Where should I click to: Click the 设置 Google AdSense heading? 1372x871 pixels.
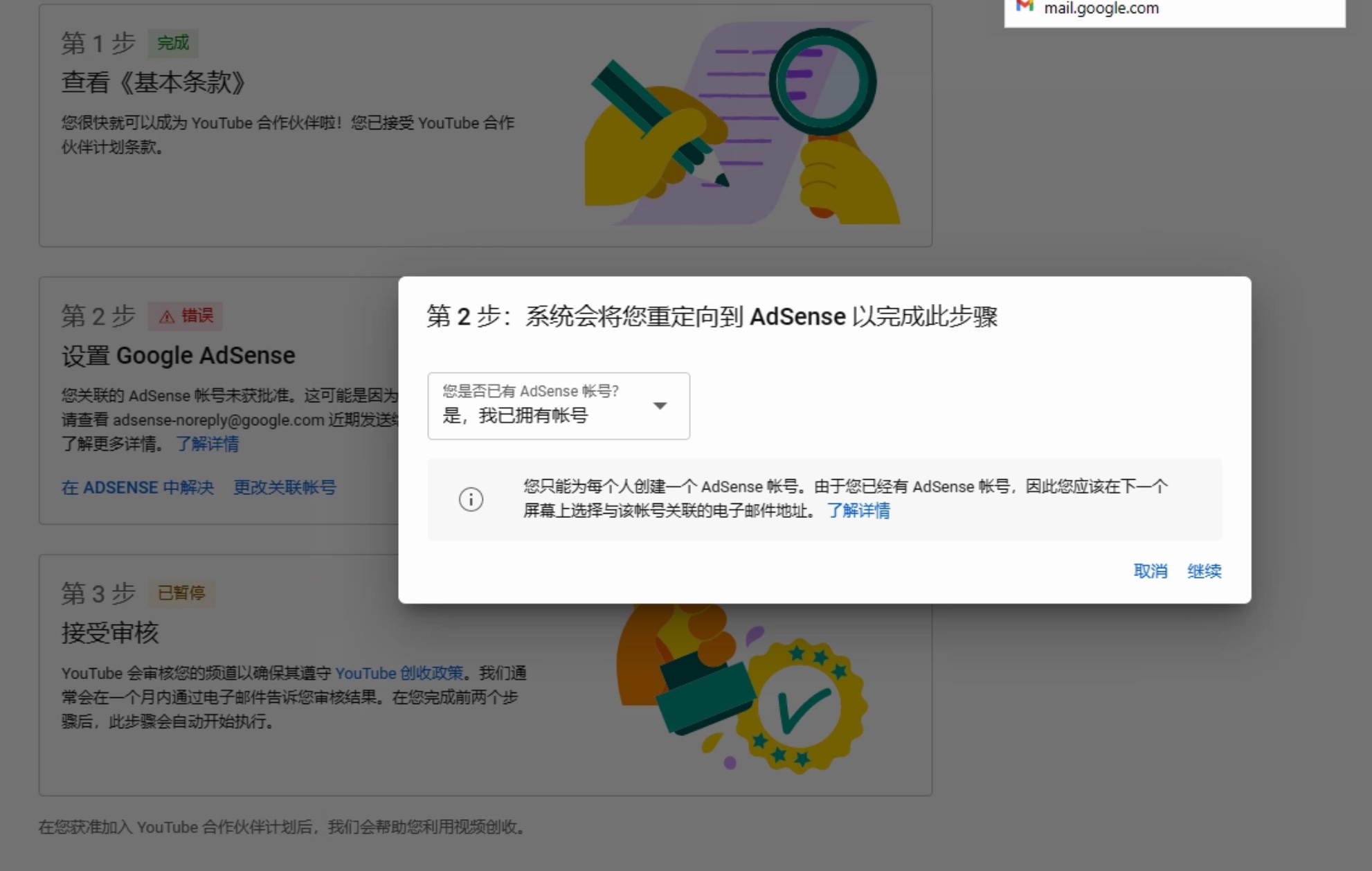click(x=179, y=356)
